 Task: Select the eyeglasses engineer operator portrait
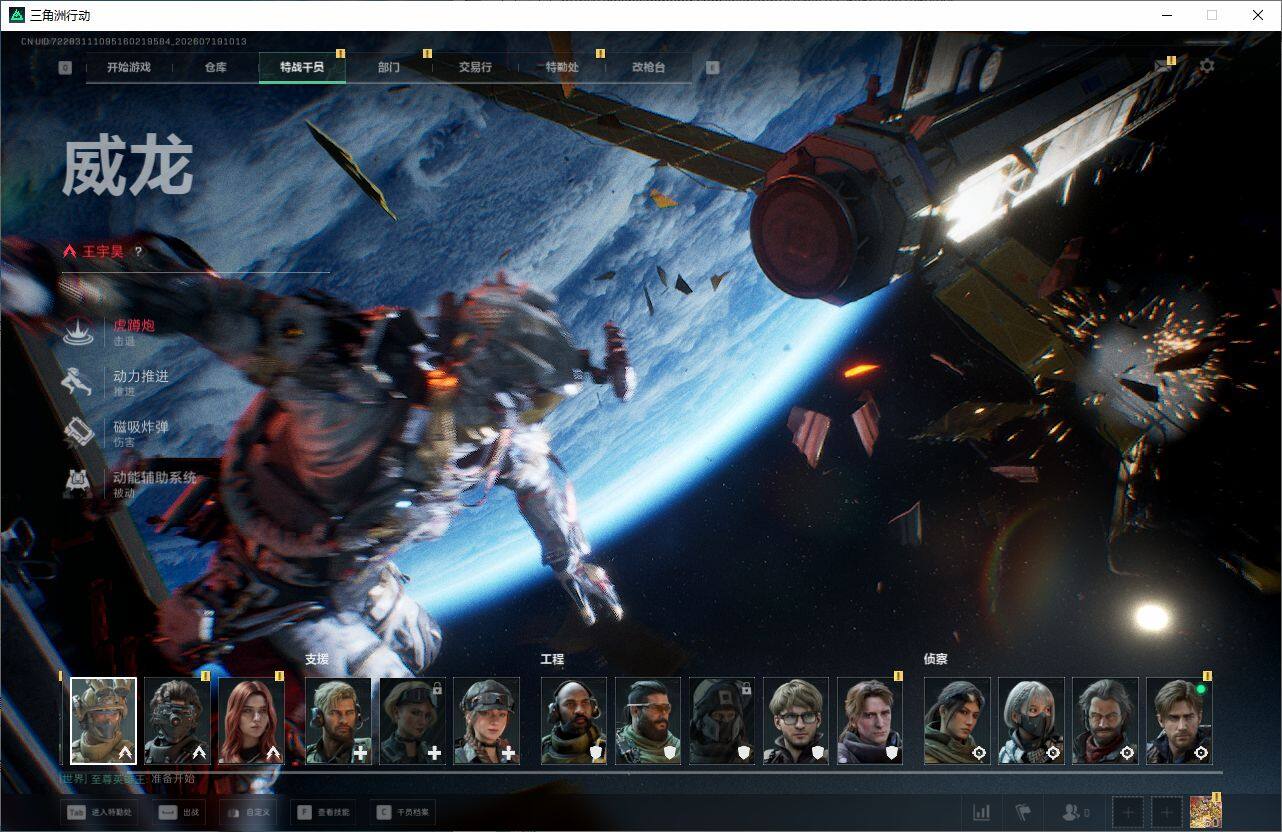pos(796,721)
